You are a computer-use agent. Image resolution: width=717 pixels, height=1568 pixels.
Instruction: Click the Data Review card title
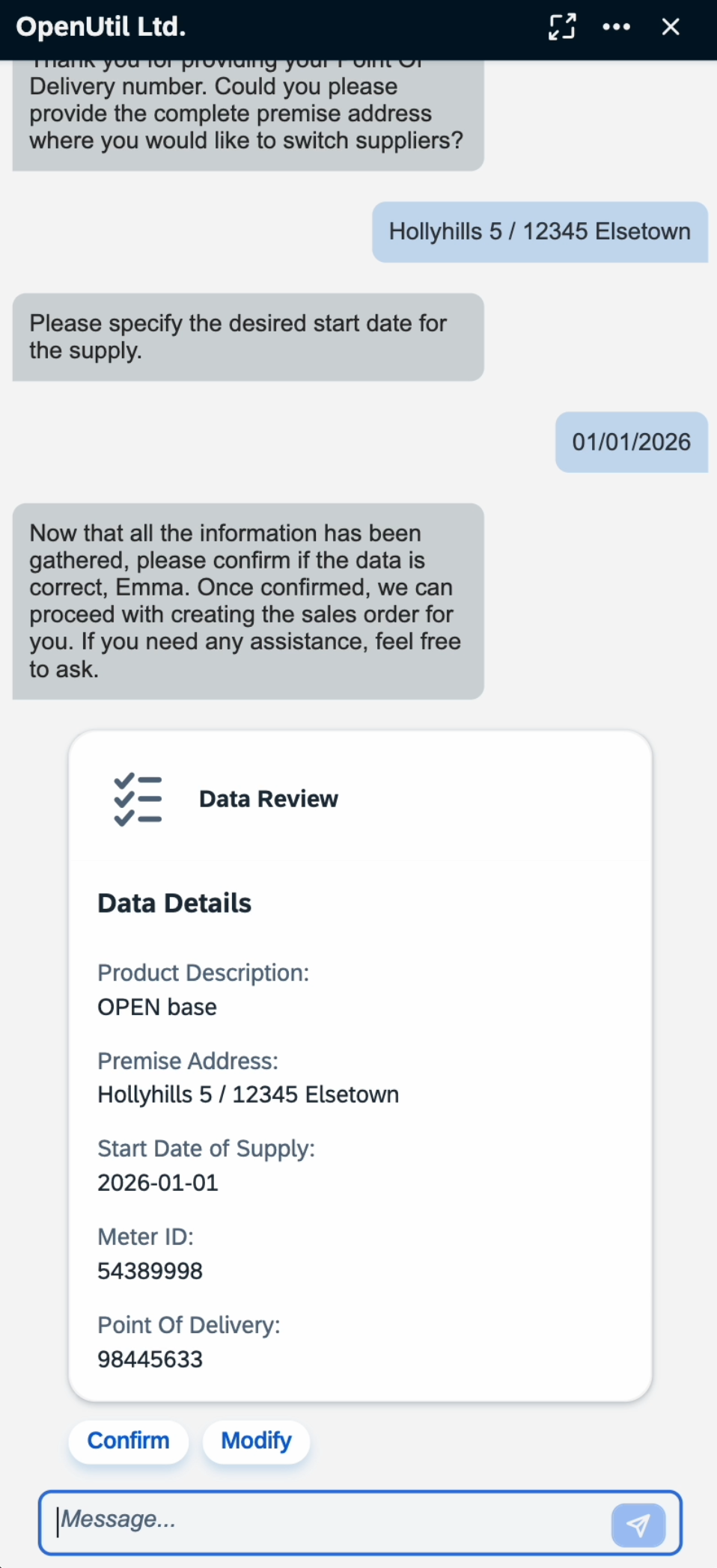[268, 799]
